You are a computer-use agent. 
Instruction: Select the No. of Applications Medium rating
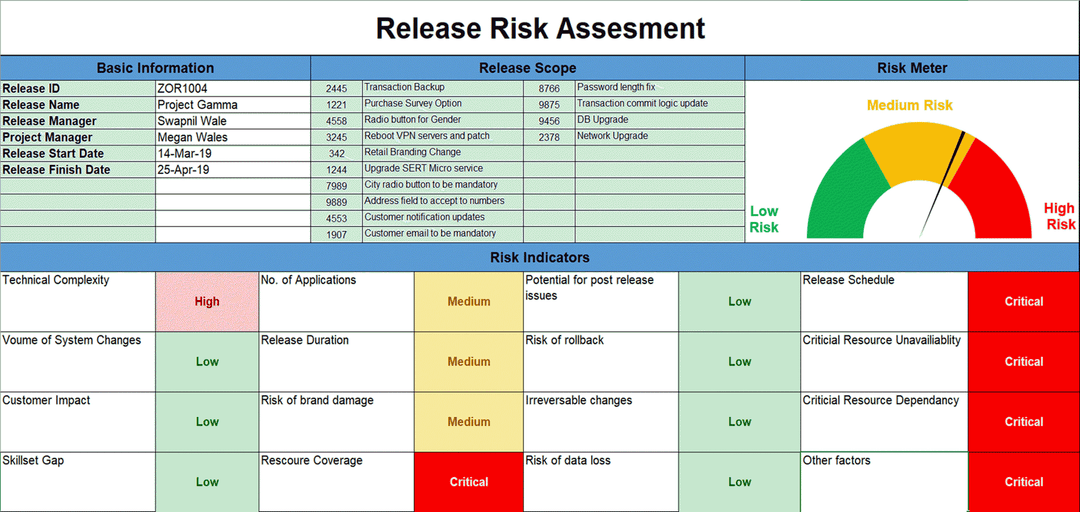(468, 301)
